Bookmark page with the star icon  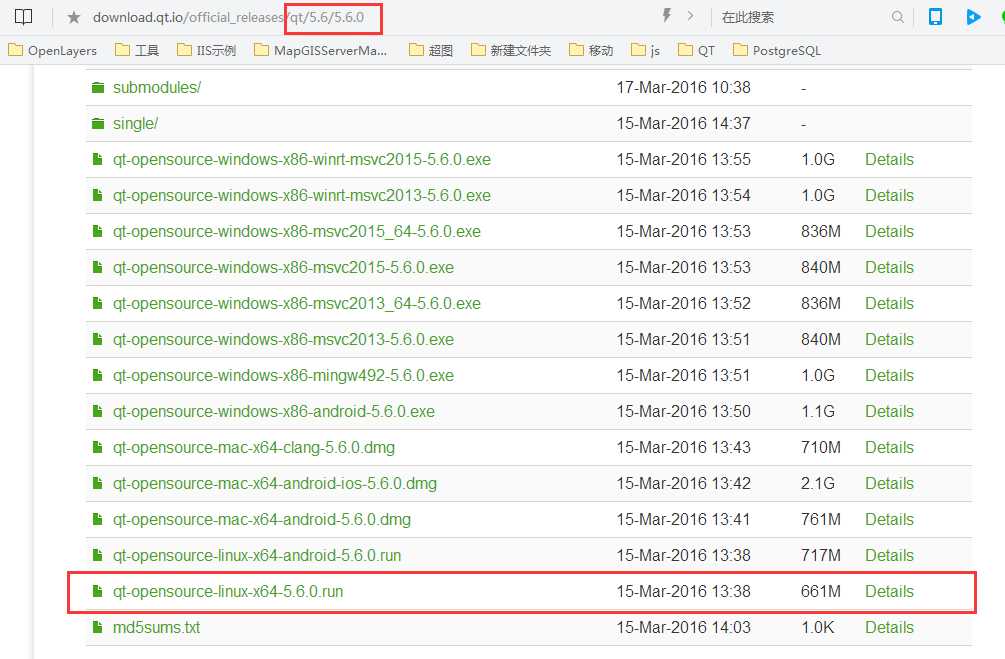tap(74, 17)
